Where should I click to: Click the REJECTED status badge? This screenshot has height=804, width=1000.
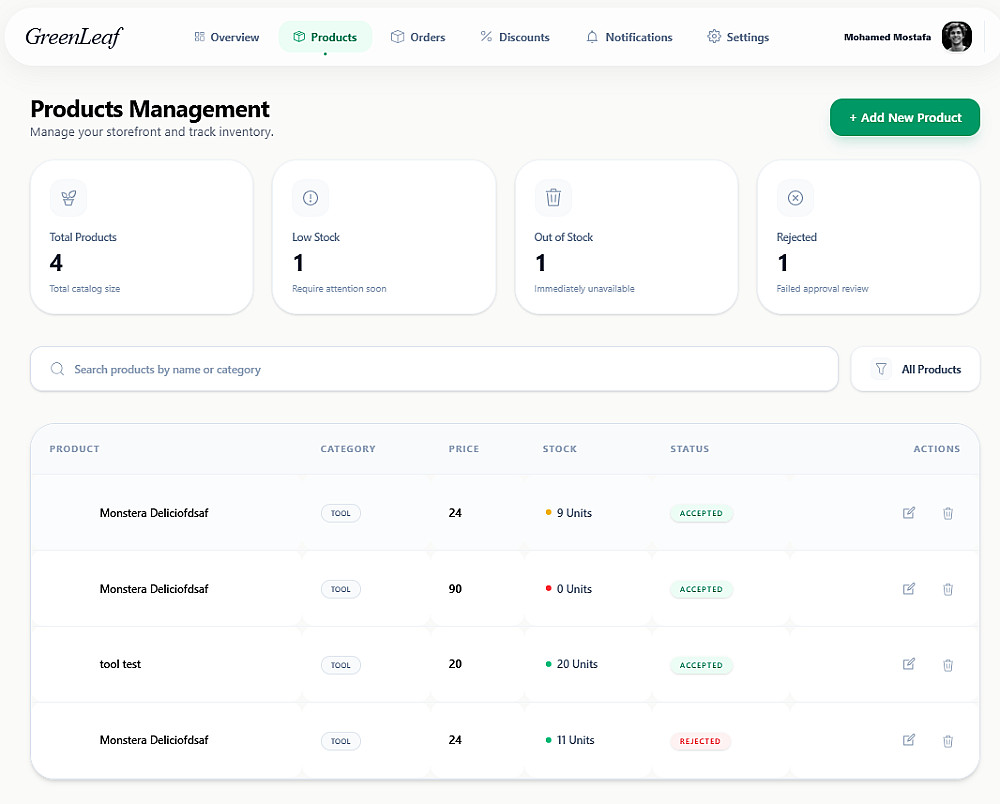click(x=700, y=741)
